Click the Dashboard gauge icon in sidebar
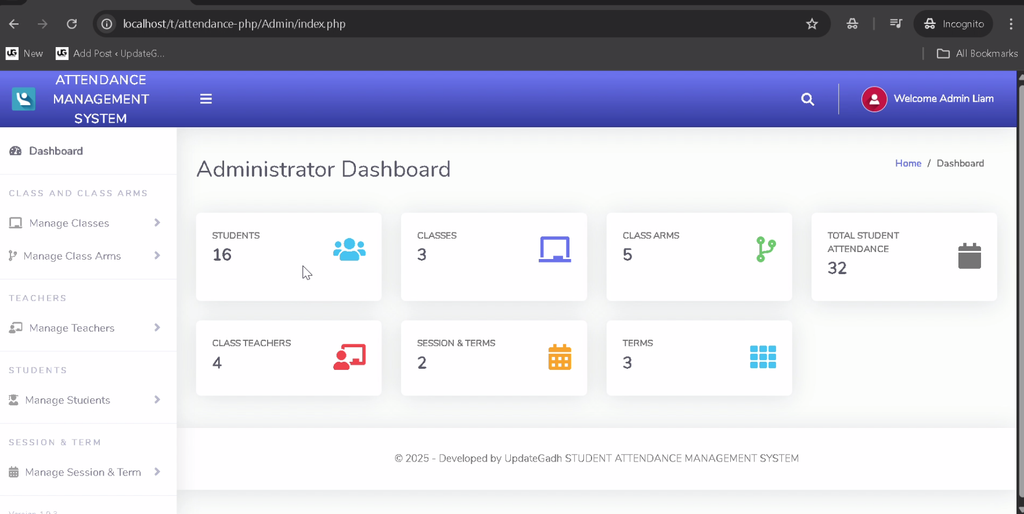This screenshot has height=514, width=1024. (15, 151)
